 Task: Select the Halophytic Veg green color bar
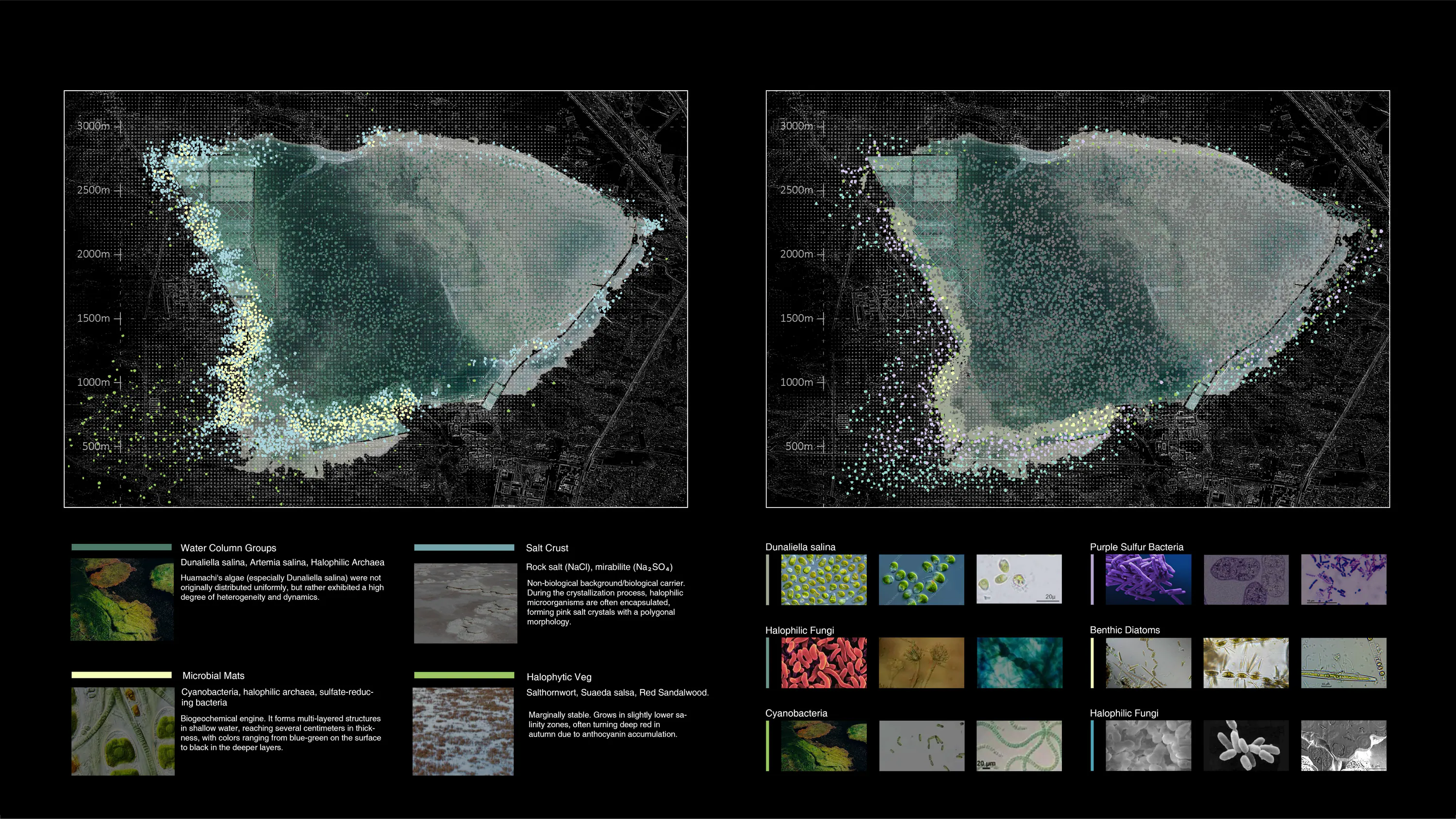point(464,675)
